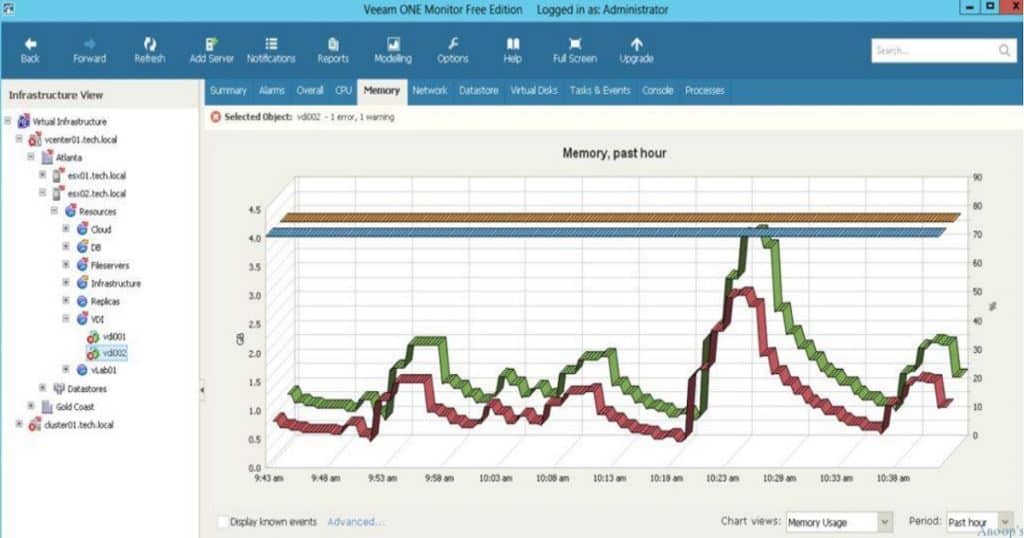Open the Overall tab
The image size is (1024, 538).
310,91
